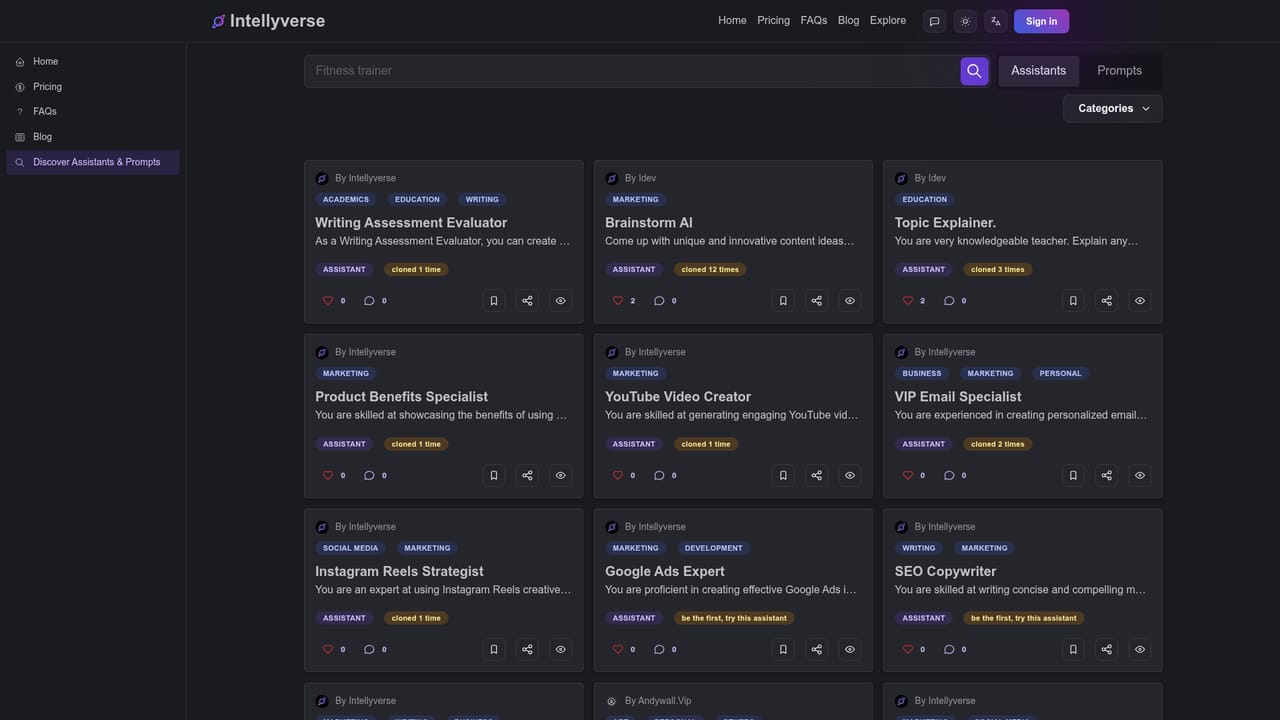
Task: Share the Writing Assessment Evaluator assistant
Action: pos(527,301)
